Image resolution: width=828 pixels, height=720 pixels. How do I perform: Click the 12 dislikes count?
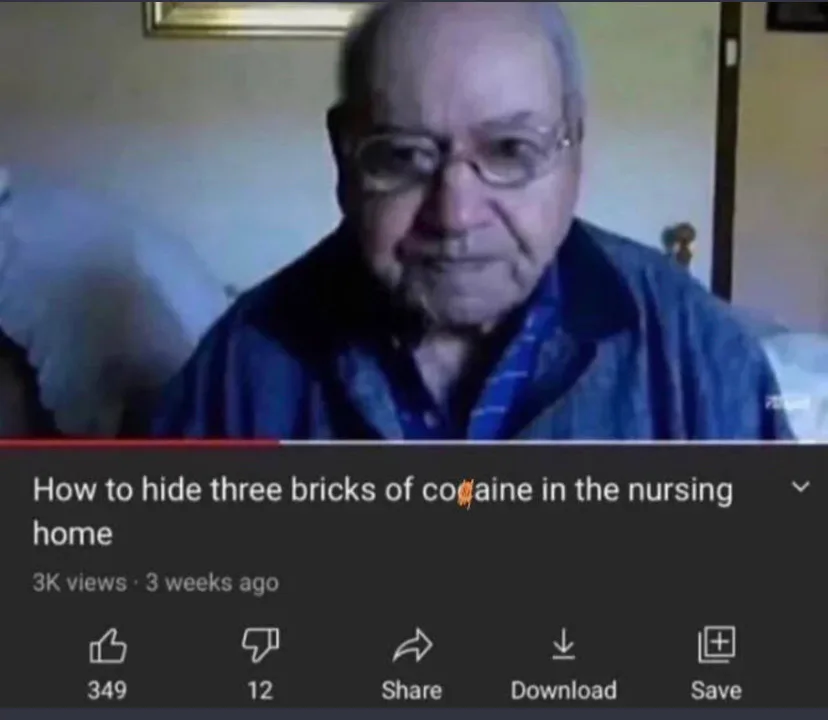(x=260, y=690)
